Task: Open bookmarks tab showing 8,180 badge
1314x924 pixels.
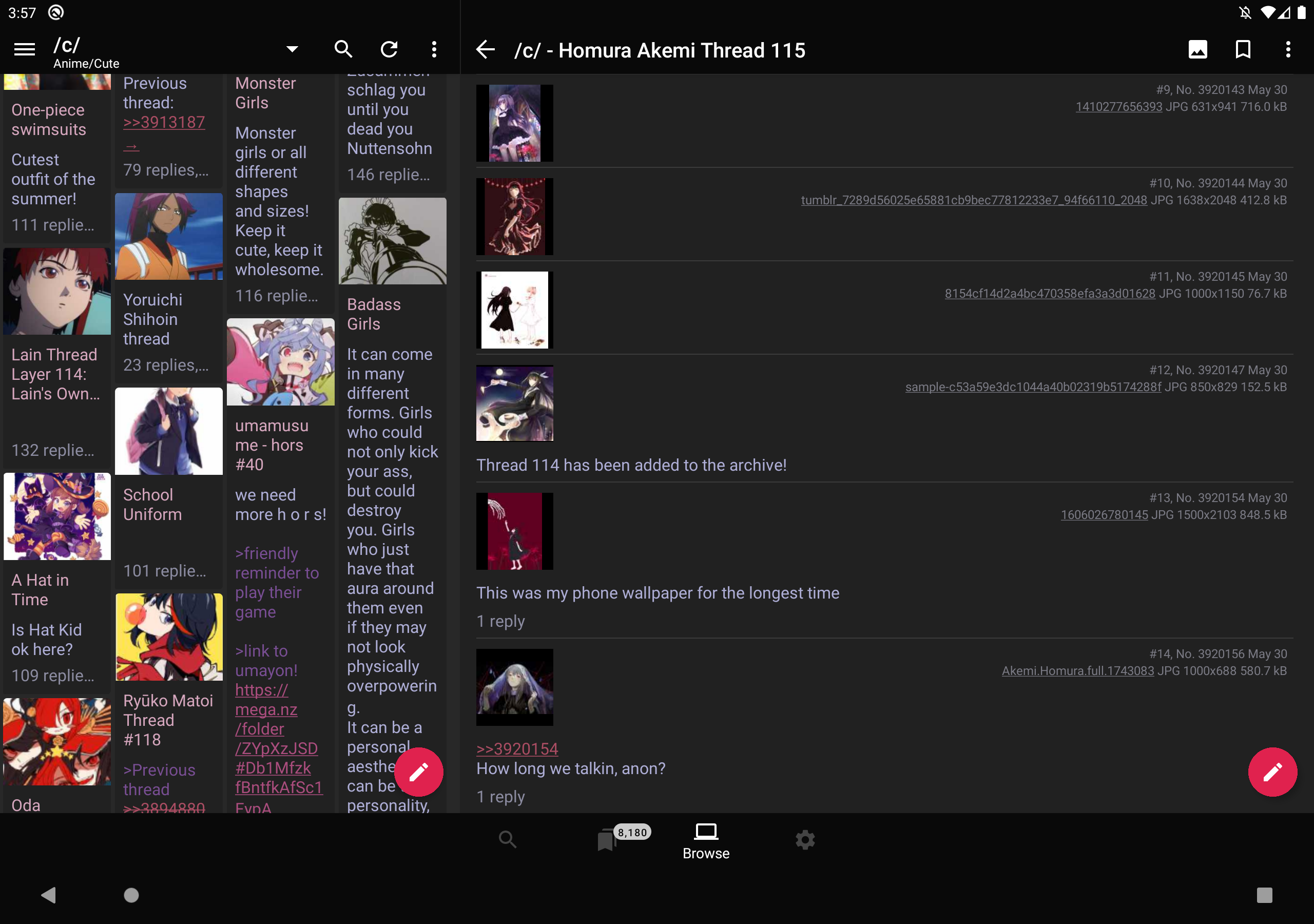Action: [607, 840]
